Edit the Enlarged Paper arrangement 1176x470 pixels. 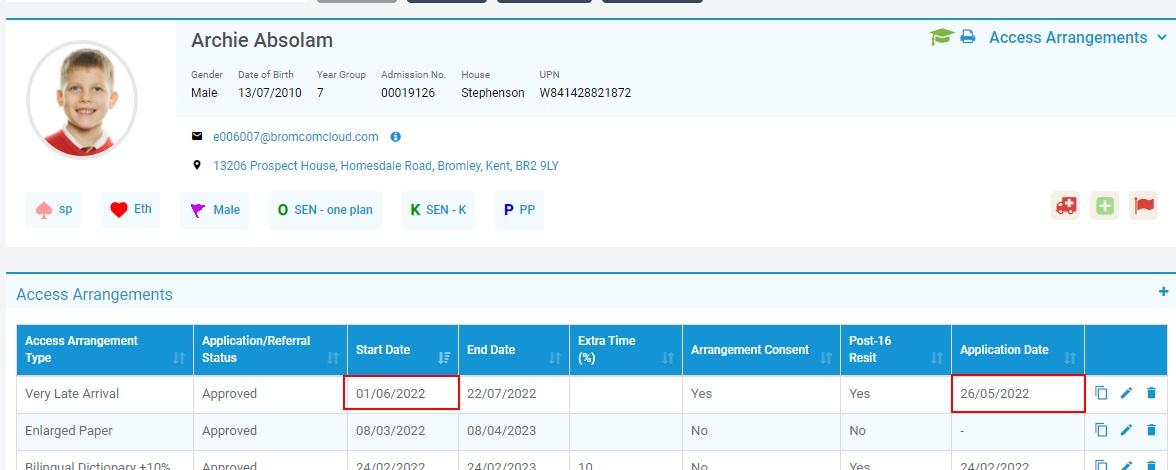coord(1127,430)
